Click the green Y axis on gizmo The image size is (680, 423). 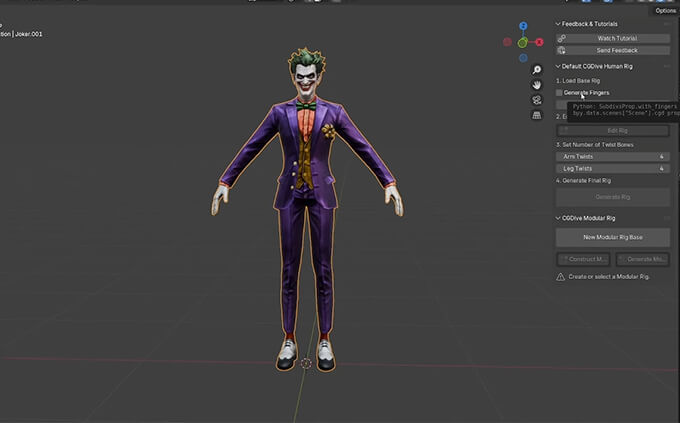click(522, 43)
